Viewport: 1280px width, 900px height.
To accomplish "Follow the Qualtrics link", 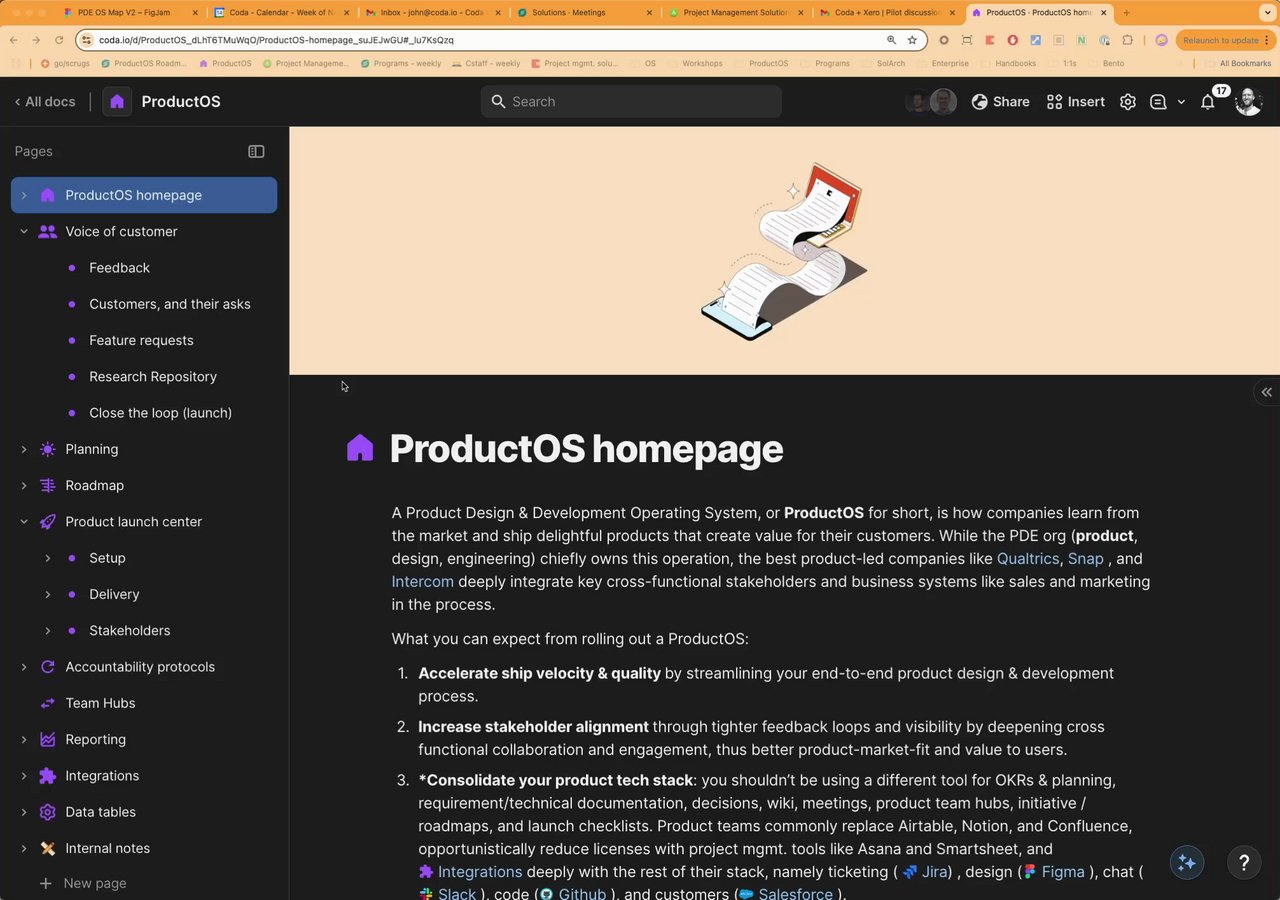I will click(1028, 558).
